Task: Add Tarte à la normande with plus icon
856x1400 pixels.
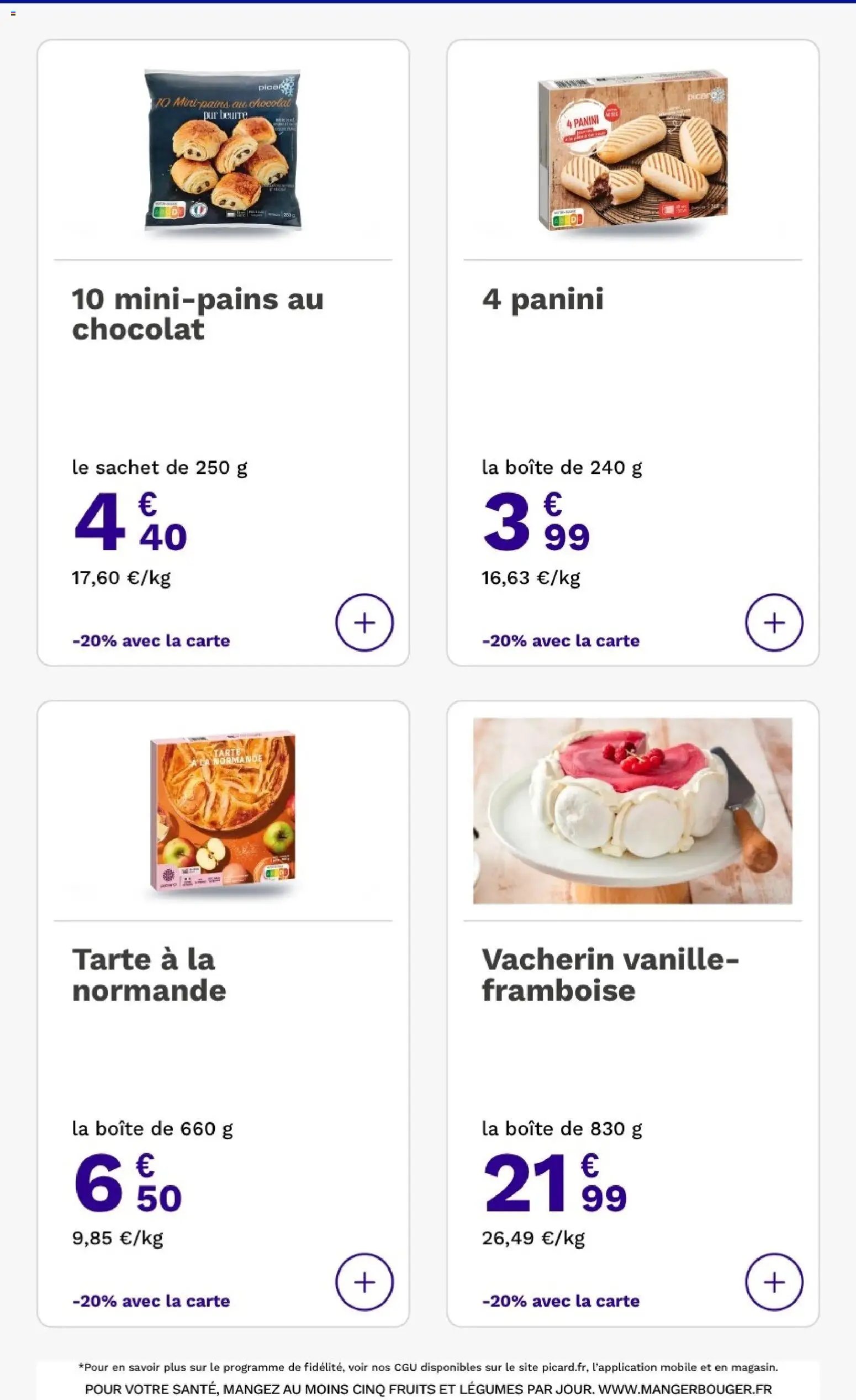Action: click(x=364, y=1282)
